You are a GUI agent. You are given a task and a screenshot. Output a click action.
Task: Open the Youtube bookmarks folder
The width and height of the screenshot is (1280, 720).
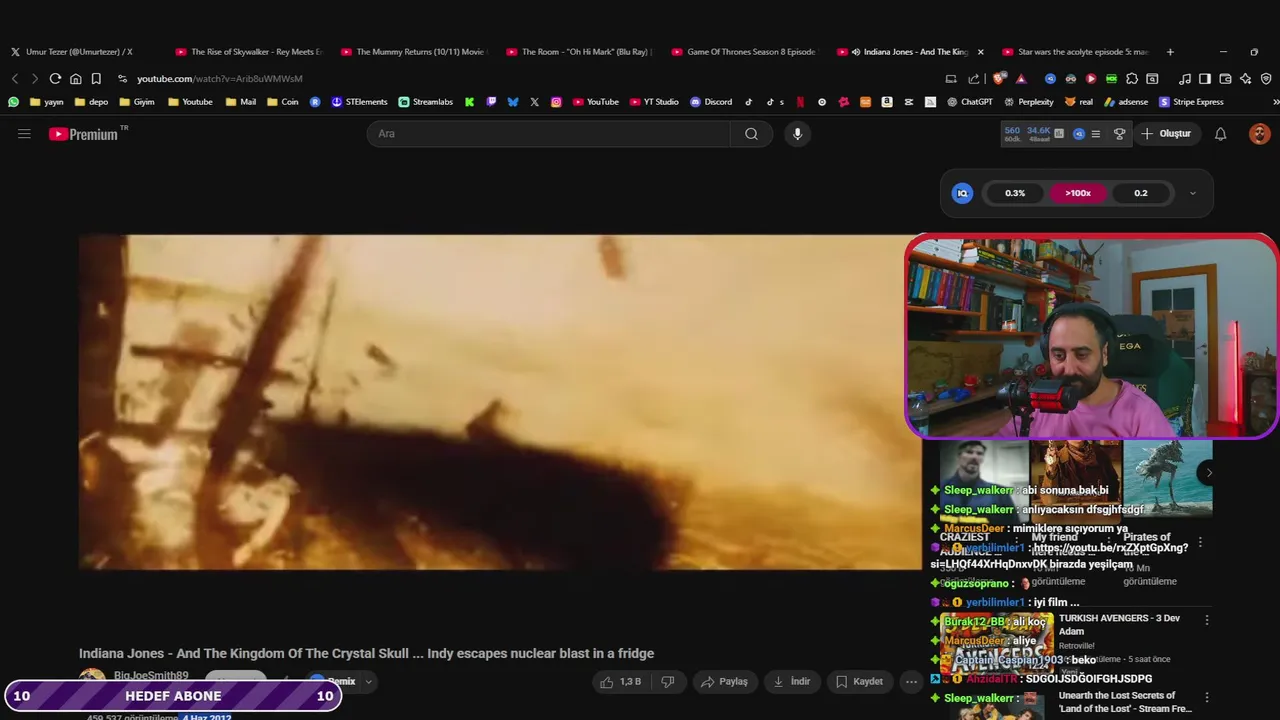tap(190, 101)
